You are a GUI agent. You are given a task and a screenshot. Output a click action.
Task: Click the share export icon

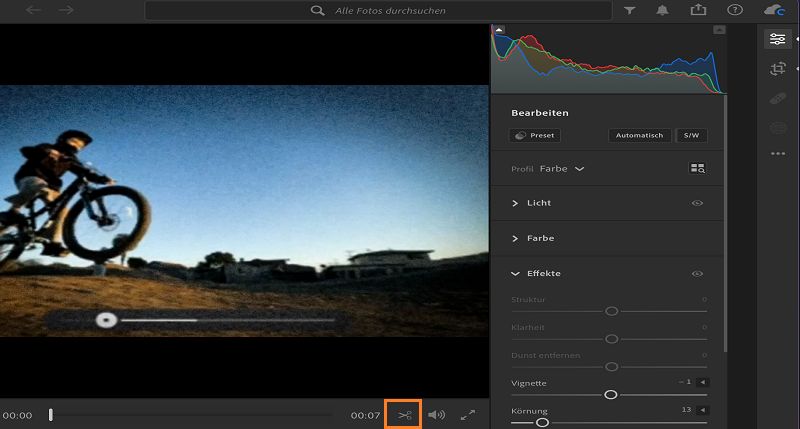coord(698,10)
